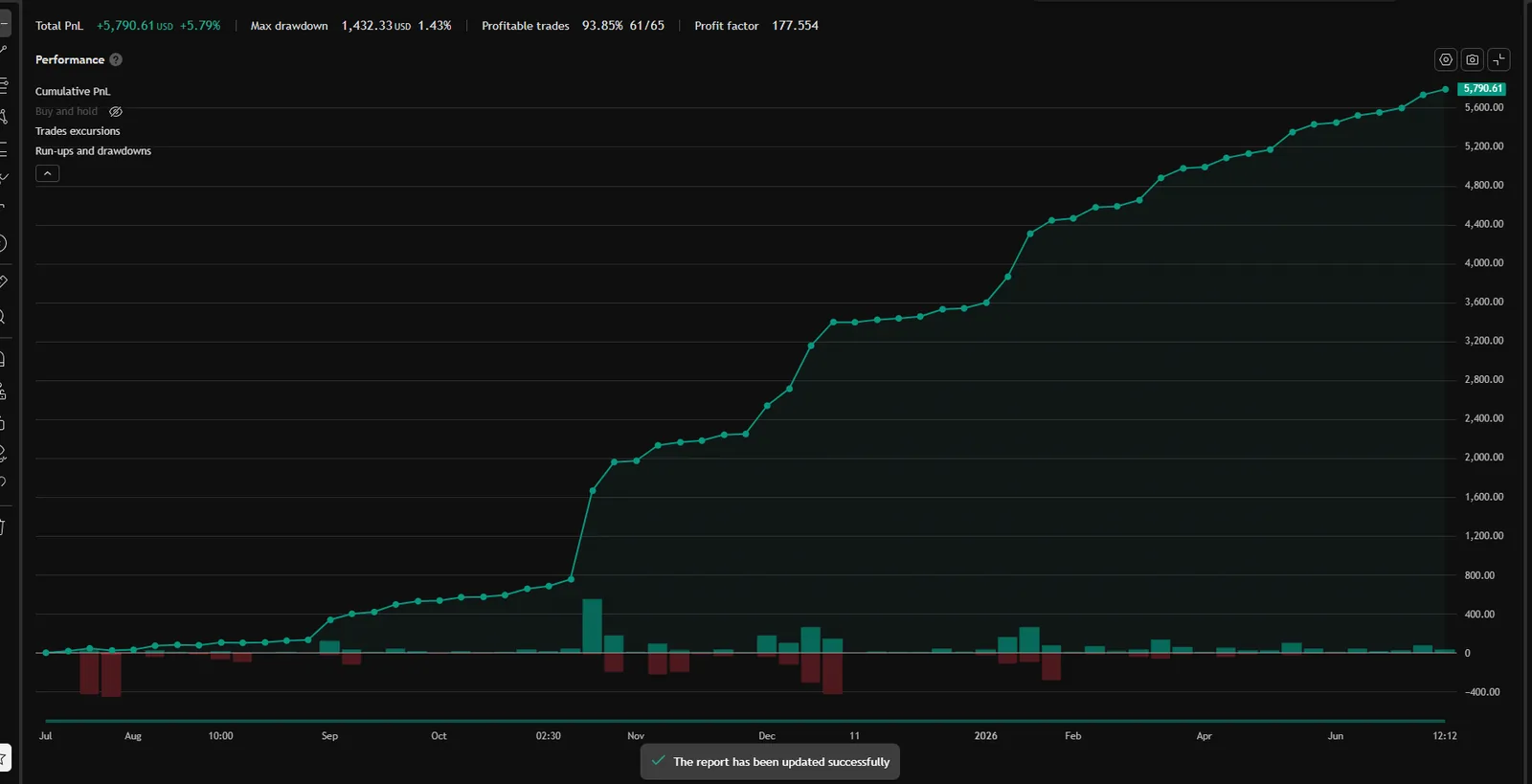Click the 2,000.00 axis value
Viewport: 1532px width, 784px height.
pos(1484,458)
